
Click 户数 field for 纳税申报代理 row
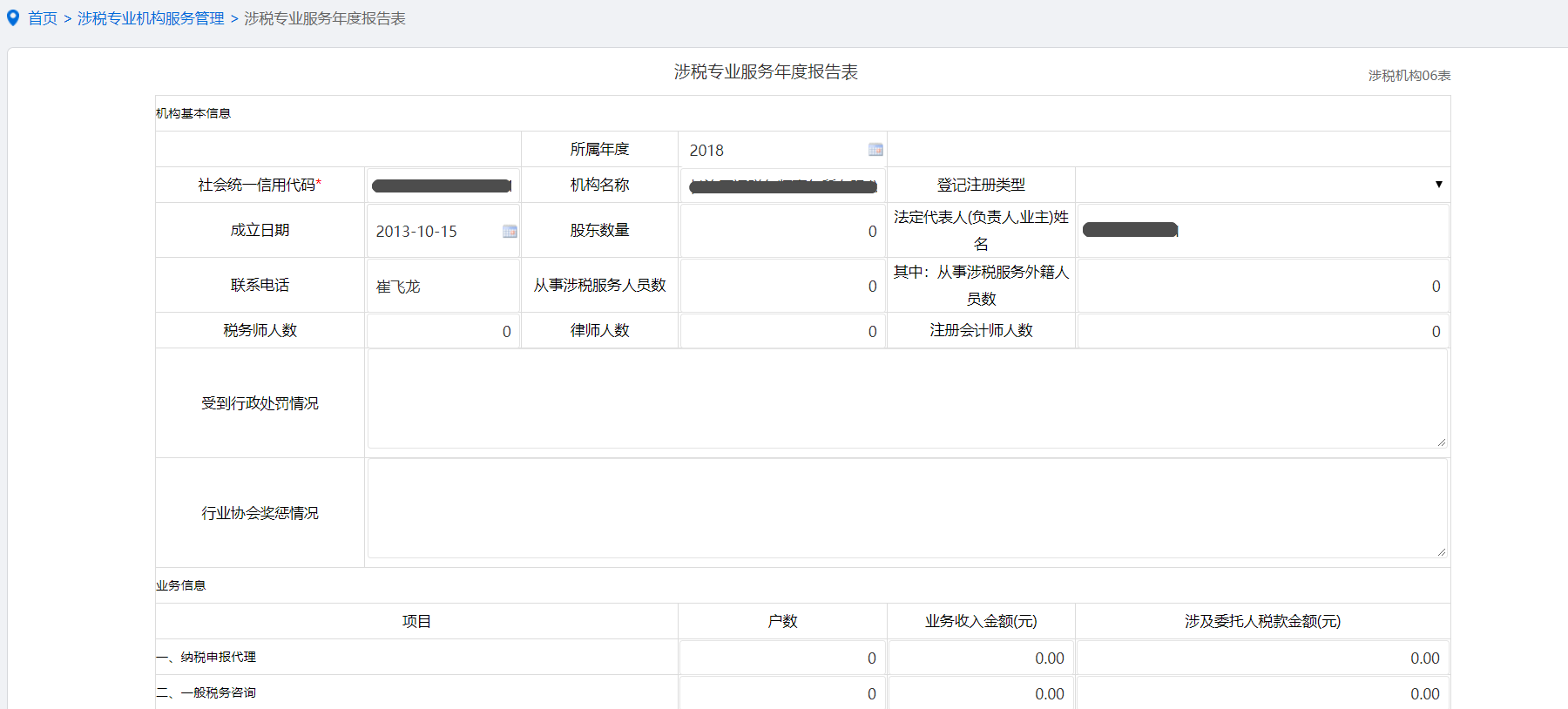(x=781, y=658)
